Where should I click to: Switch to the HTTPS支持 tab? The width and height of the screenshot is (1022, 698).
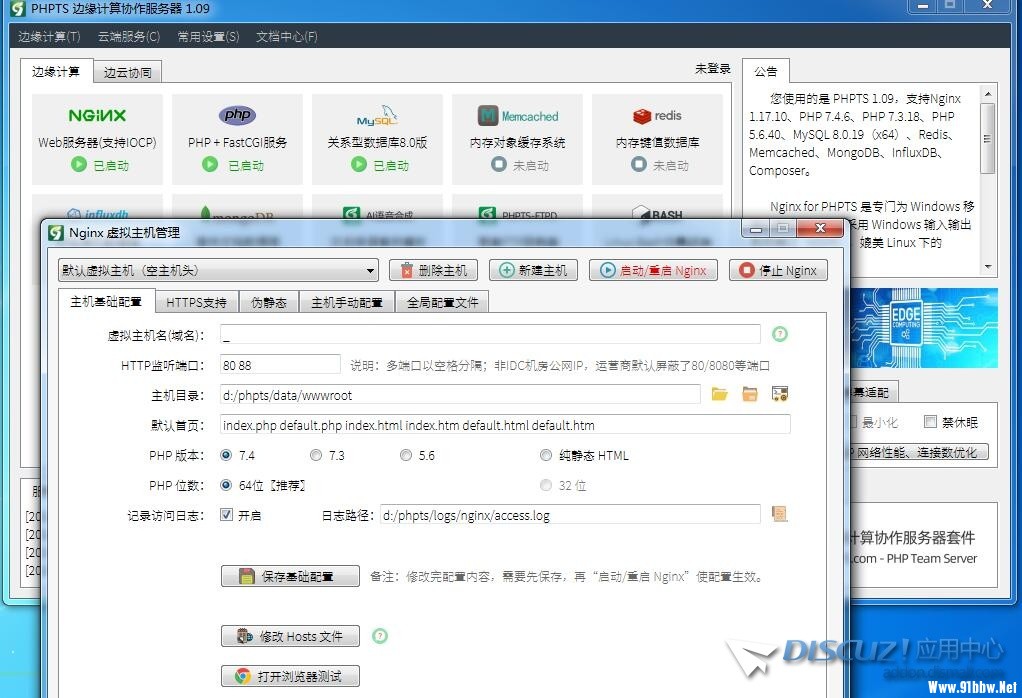(x=196, y=302)
